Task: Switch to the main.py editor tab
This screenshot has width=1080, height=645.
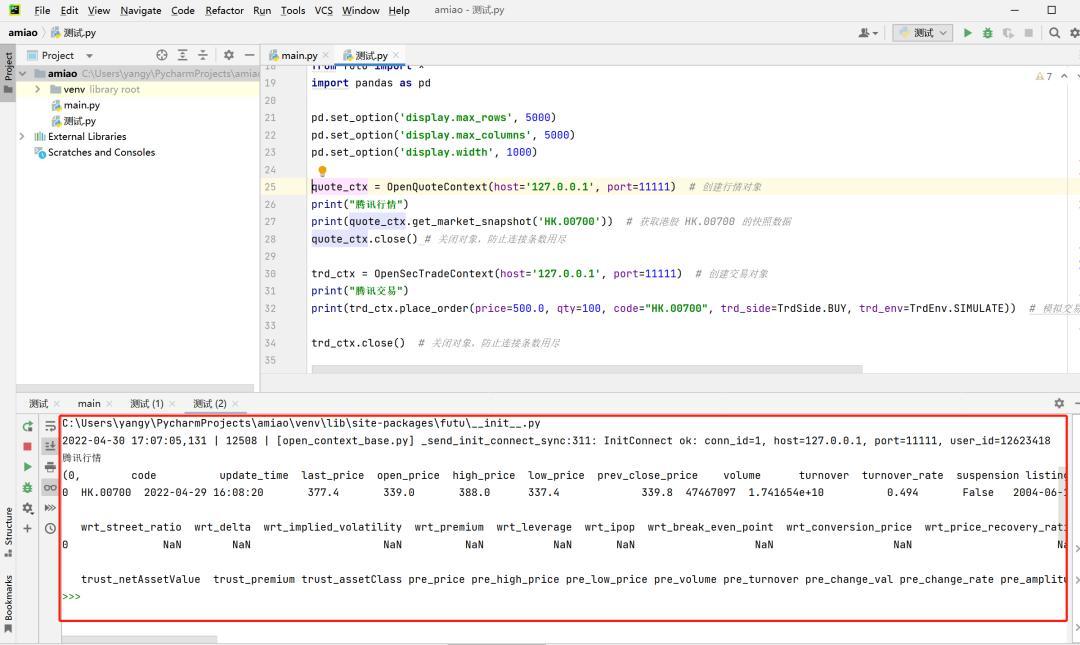Action: pos(297,55)
